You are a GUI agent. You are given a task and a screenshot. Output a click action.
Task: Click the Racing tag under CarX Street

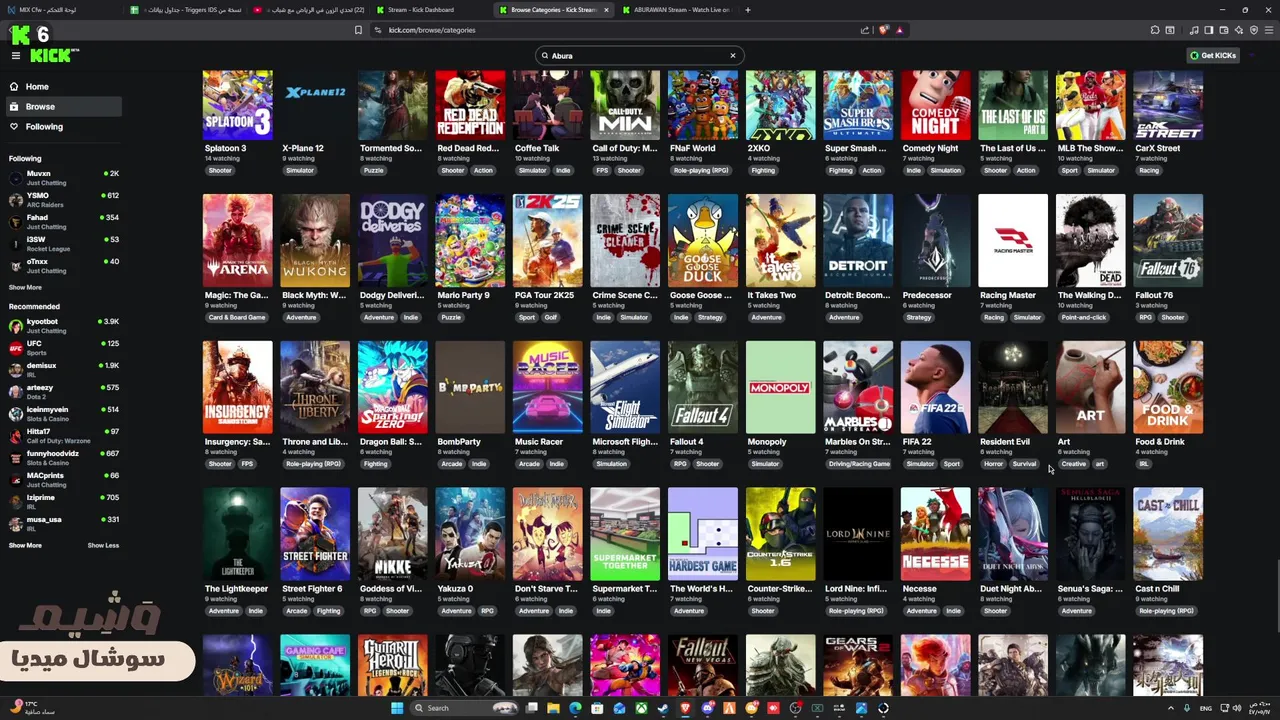pyautogui.click(x=1149, y=171)
